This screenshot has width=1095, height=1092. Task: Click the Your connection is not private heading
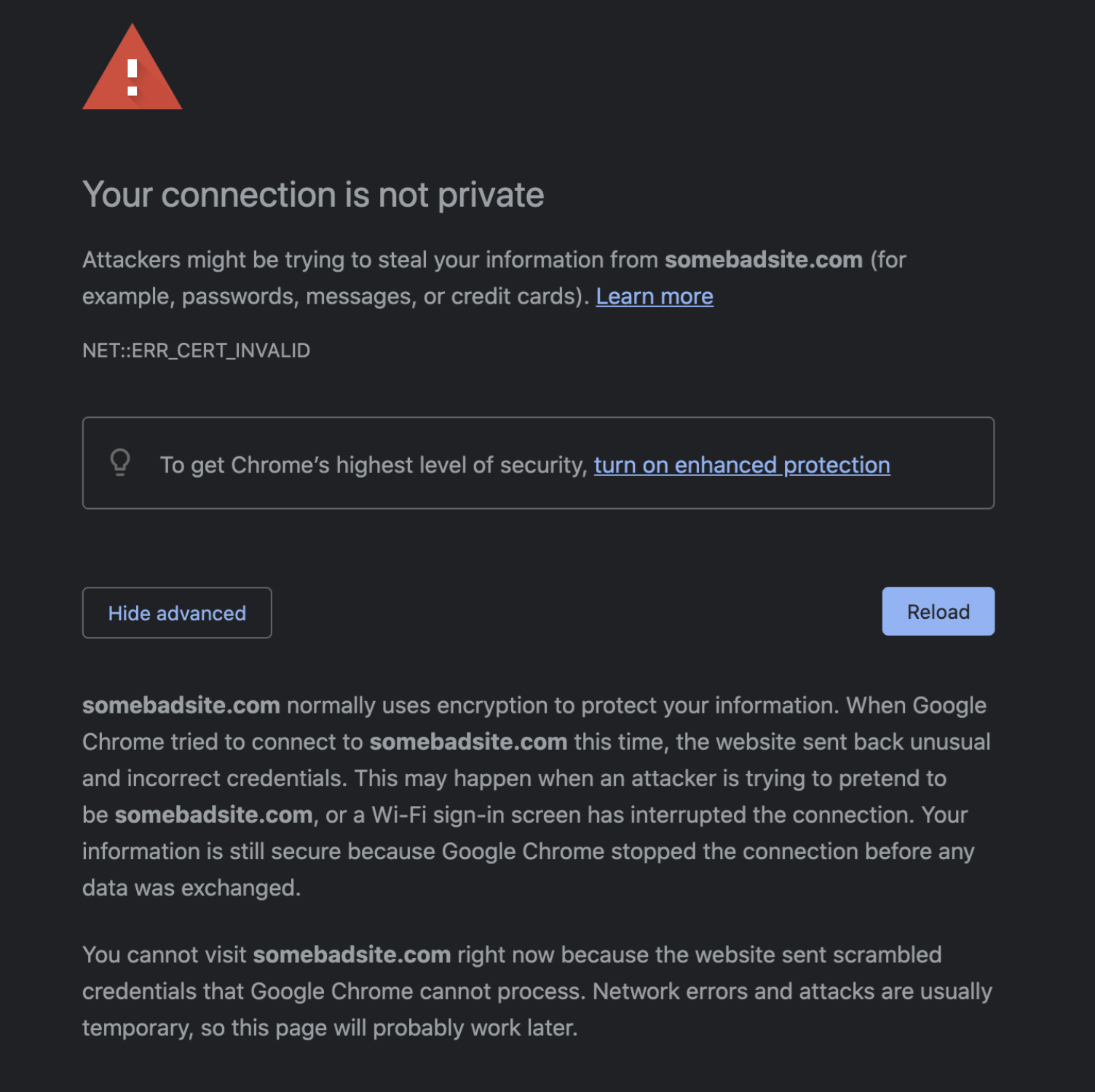(x=313, y=195)
